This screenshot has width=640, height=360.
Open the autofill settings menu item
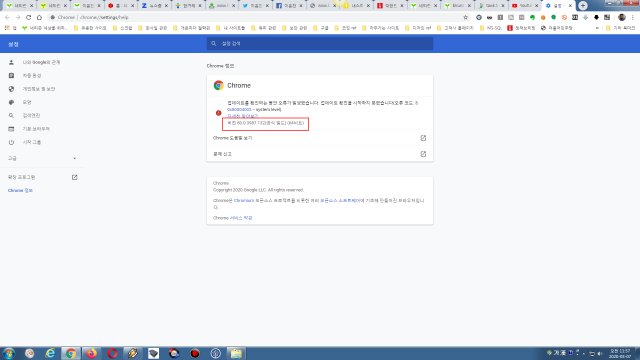pos(32,76)
